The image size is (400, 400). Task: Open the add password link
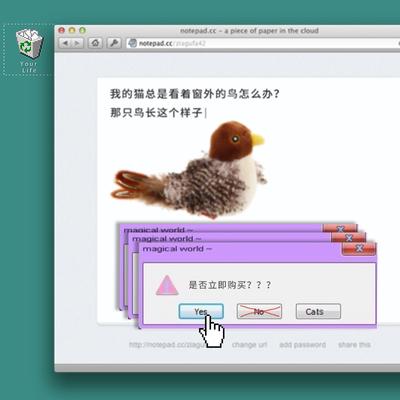(x=303, y=345)
